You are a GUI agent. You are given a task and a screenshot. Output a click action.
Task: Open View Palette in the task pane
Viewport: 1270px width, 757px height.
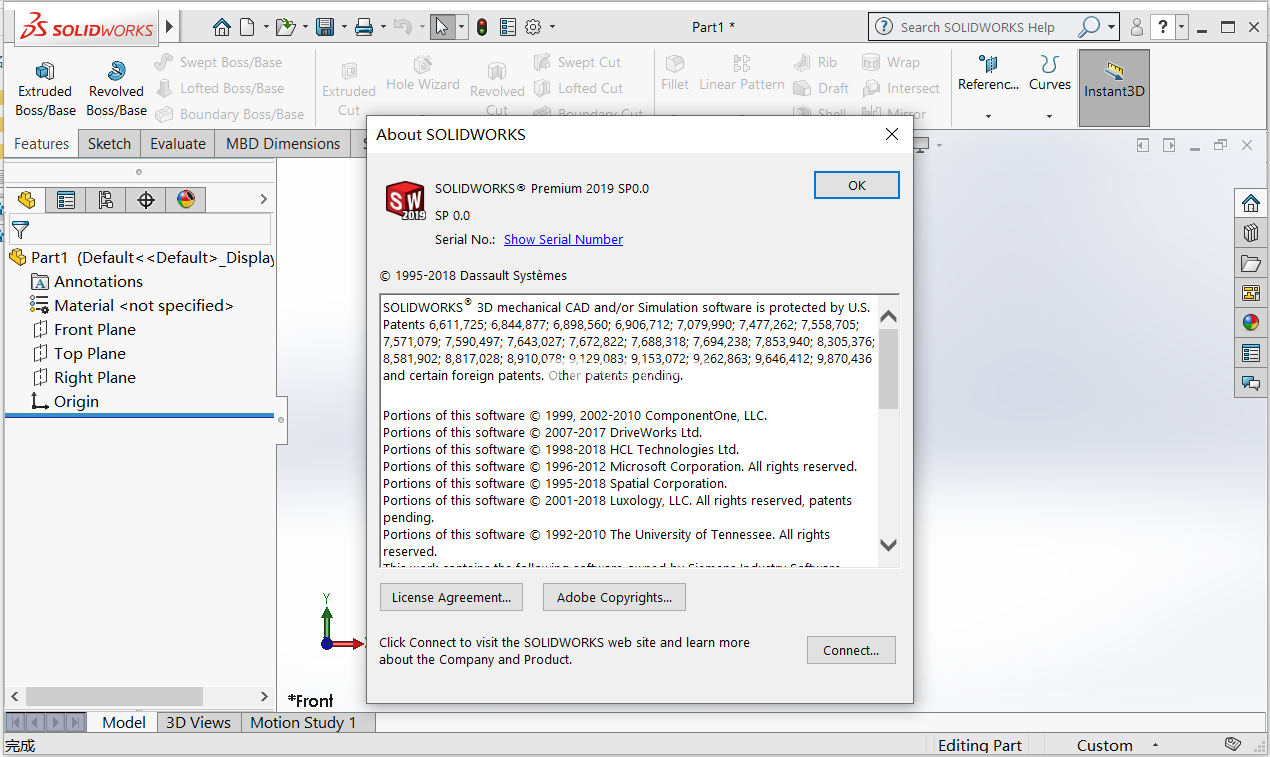1251,293
